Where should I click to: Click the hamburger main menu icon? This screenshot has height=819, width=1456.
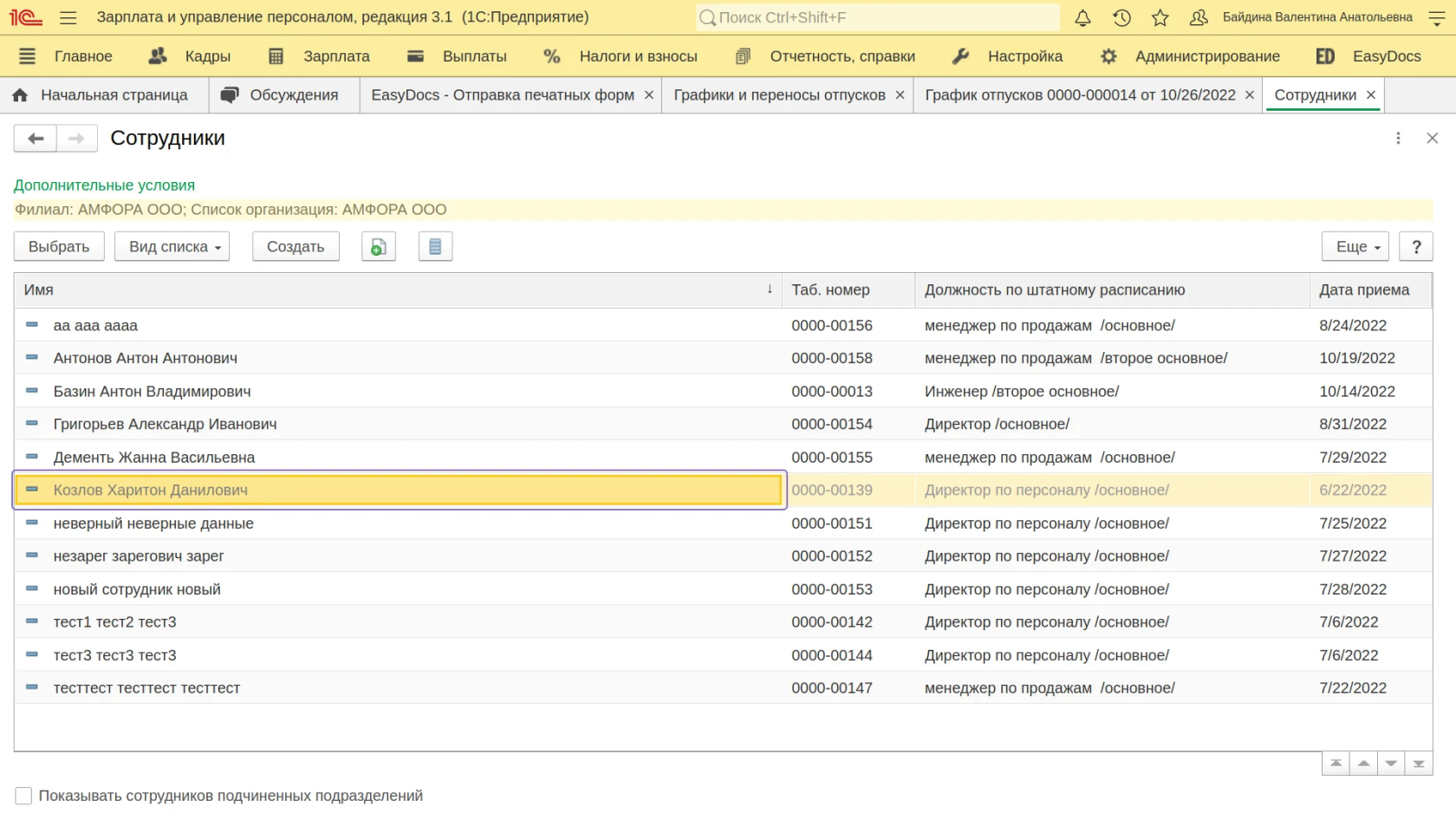(x=68, y=17)
